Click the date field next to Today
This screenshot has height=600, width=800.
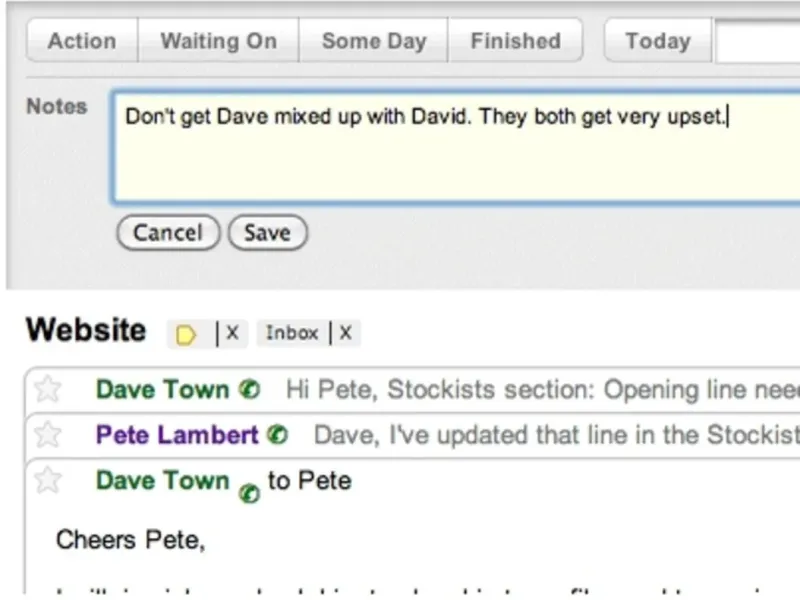757,42
